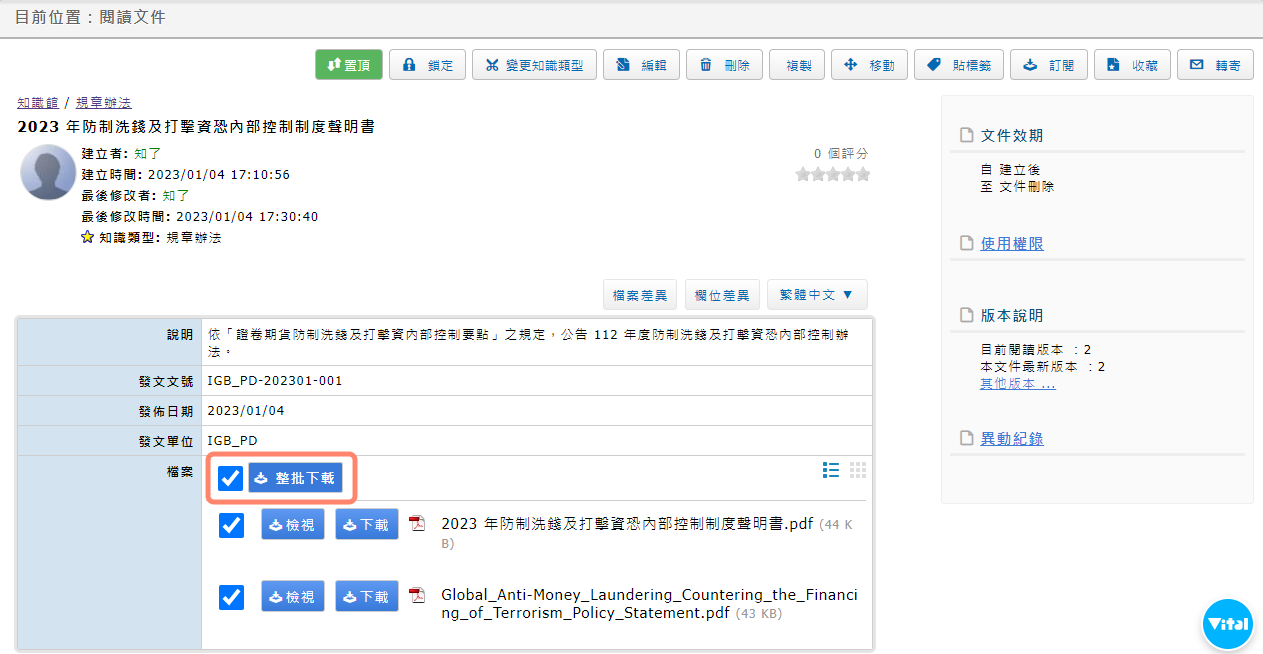Click the creator avatar image
The image size is (1263, 654).
pyautogui.click(x=48, y=172)
